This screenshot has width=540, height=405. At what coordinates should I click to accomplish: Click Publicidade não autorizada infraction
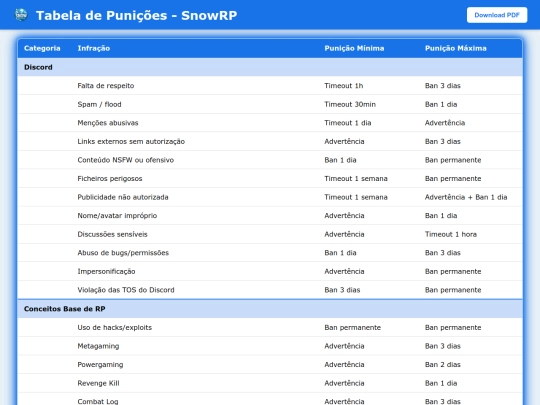click(x=123, y=197)
